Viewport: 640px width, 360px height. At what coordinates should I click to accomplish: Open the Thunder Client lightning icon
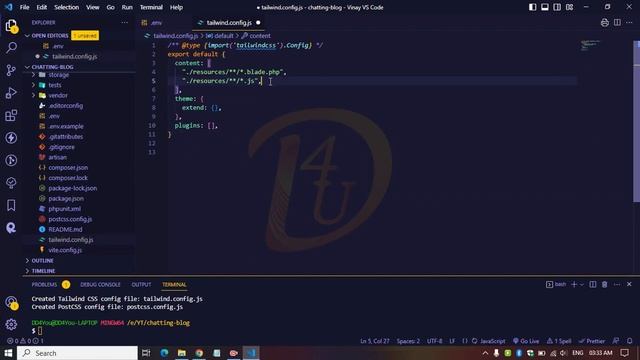pyautogui.click(x=11, y=138)
